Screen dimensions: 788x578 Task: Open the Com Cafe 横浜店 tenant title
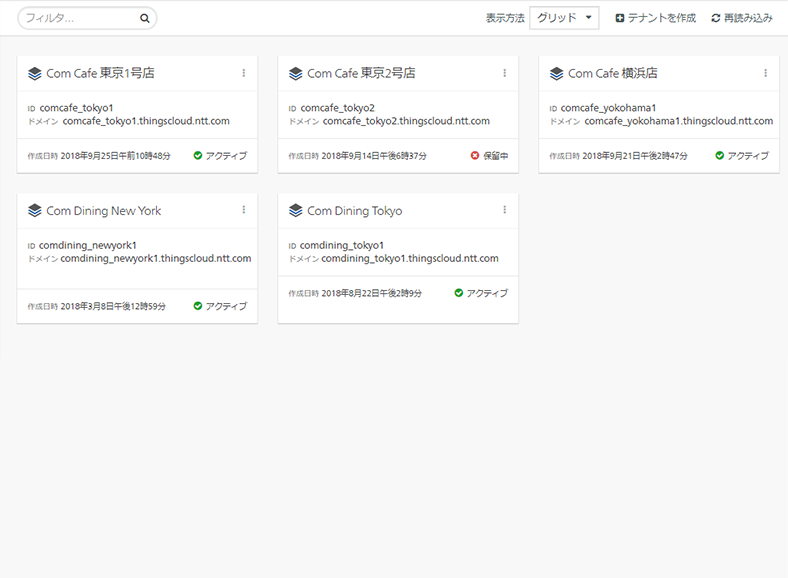[613, 73]
